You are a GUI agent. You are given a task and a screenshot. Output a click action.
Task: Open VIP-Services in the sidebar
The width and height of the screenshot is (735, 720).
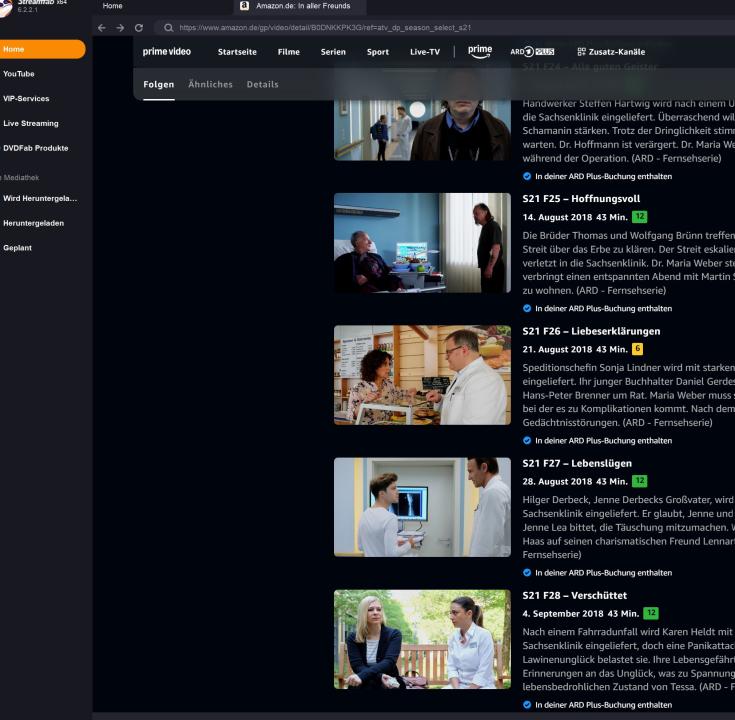pos(26,99)
